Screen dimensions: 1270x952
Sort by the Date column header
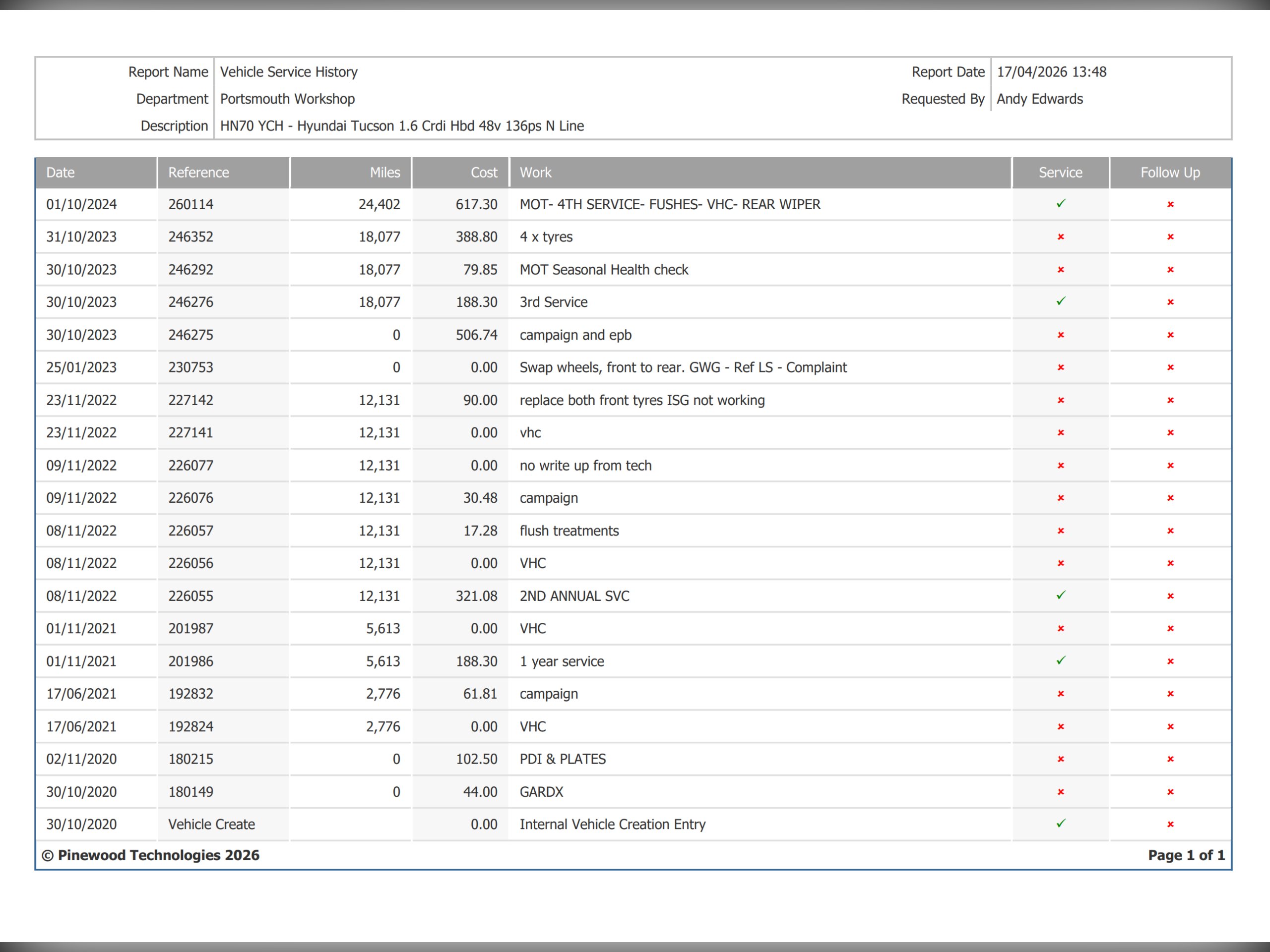coord(61,172)
